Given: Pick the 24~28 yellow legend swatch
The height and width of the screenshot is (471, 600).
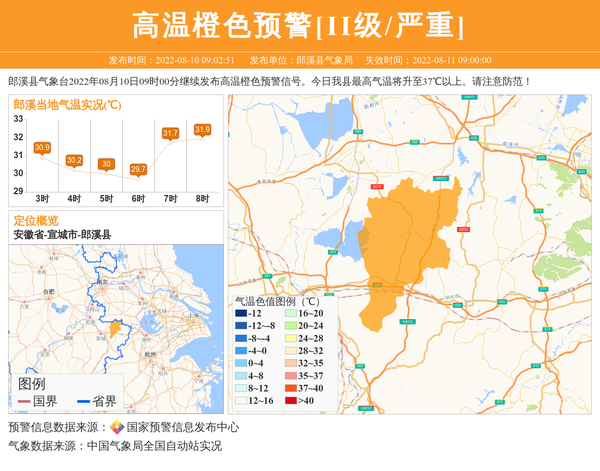Looking at the screenshot, I should [x=291, y=338].
